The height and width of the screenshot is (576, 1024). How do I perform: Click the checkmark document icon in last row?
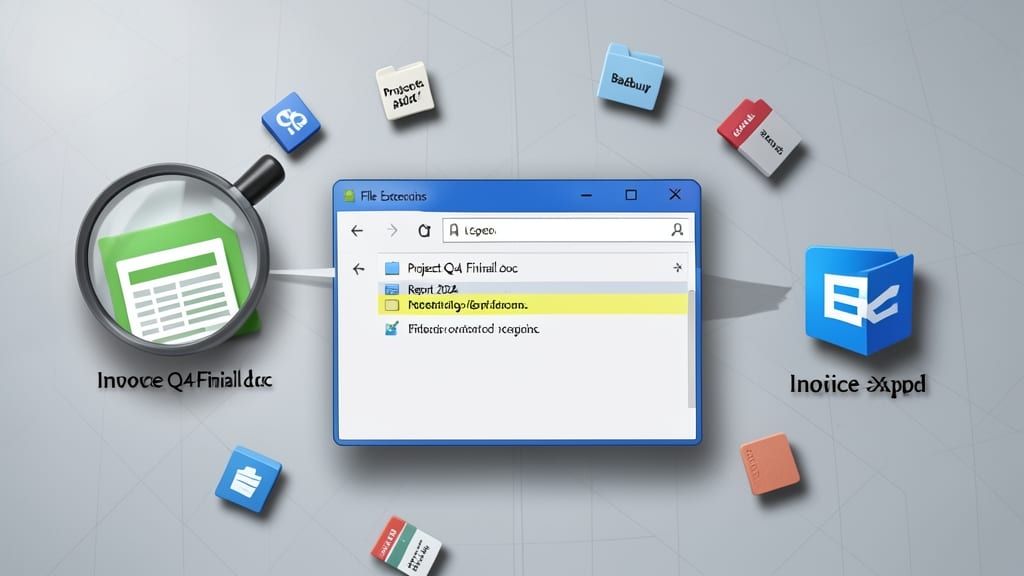[x=391, y=328]
